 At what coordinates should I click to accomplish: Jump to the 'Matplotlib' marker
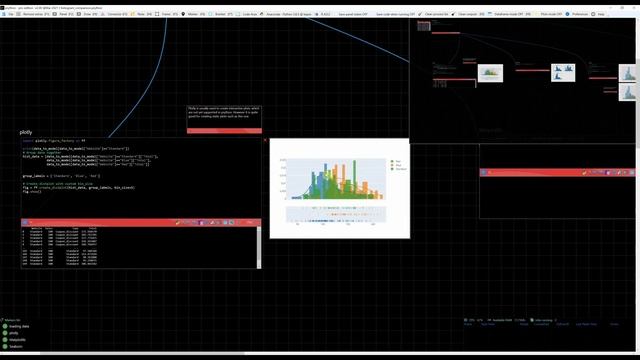14,340
